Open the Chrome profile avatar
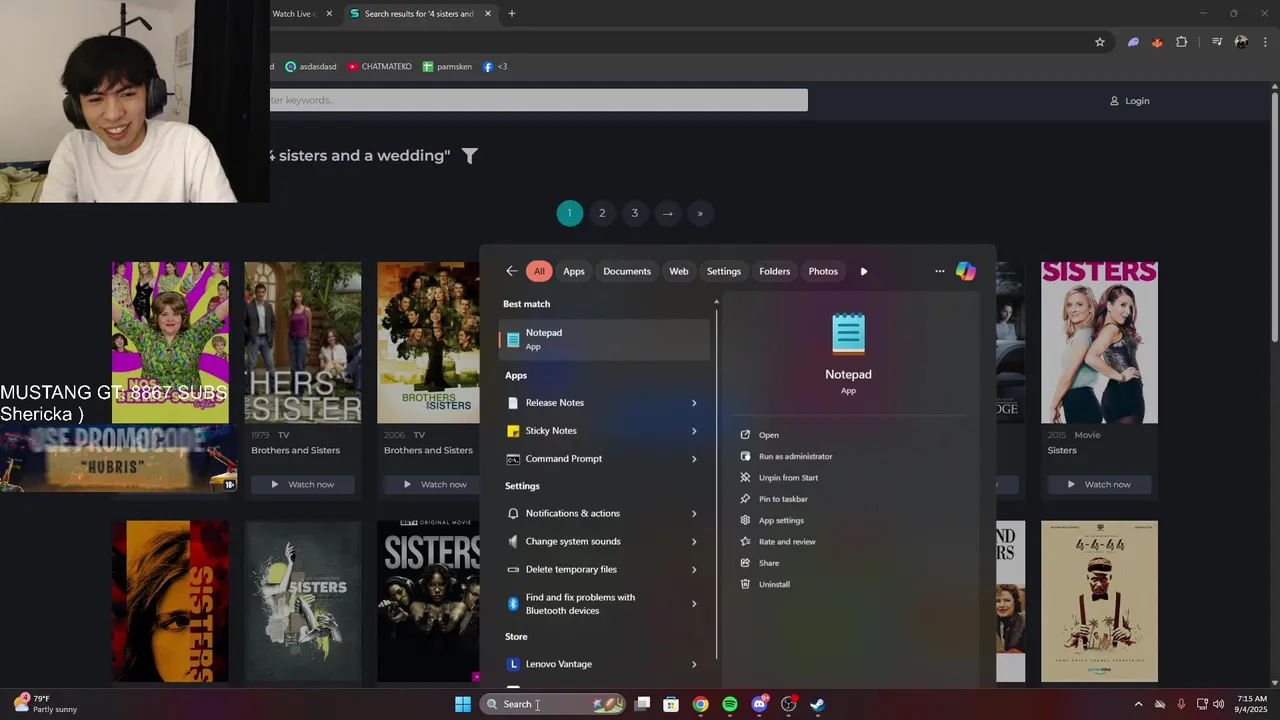The image size is (1280, 720). coord(1241,42)
